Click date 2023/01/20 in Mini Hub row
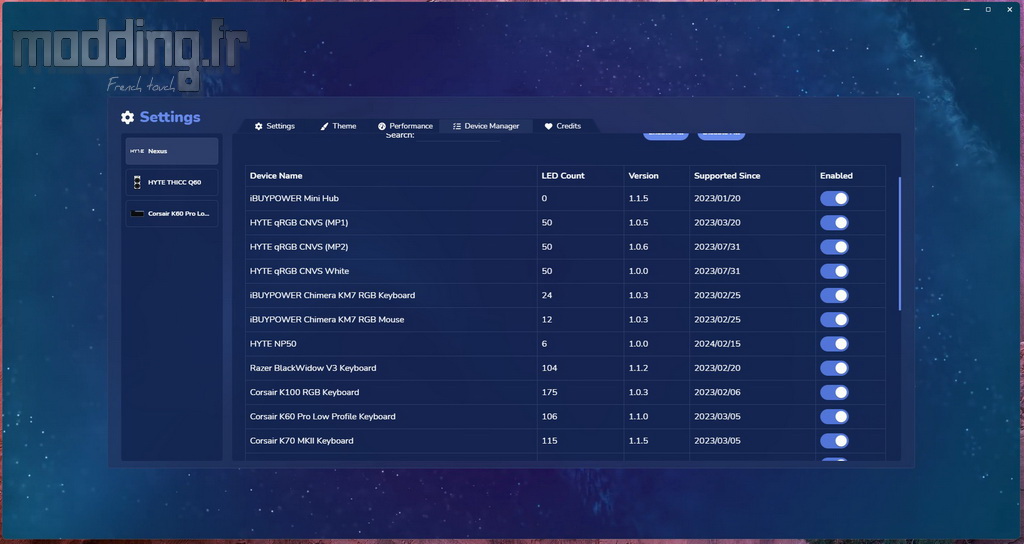 (x=717, y=199)
